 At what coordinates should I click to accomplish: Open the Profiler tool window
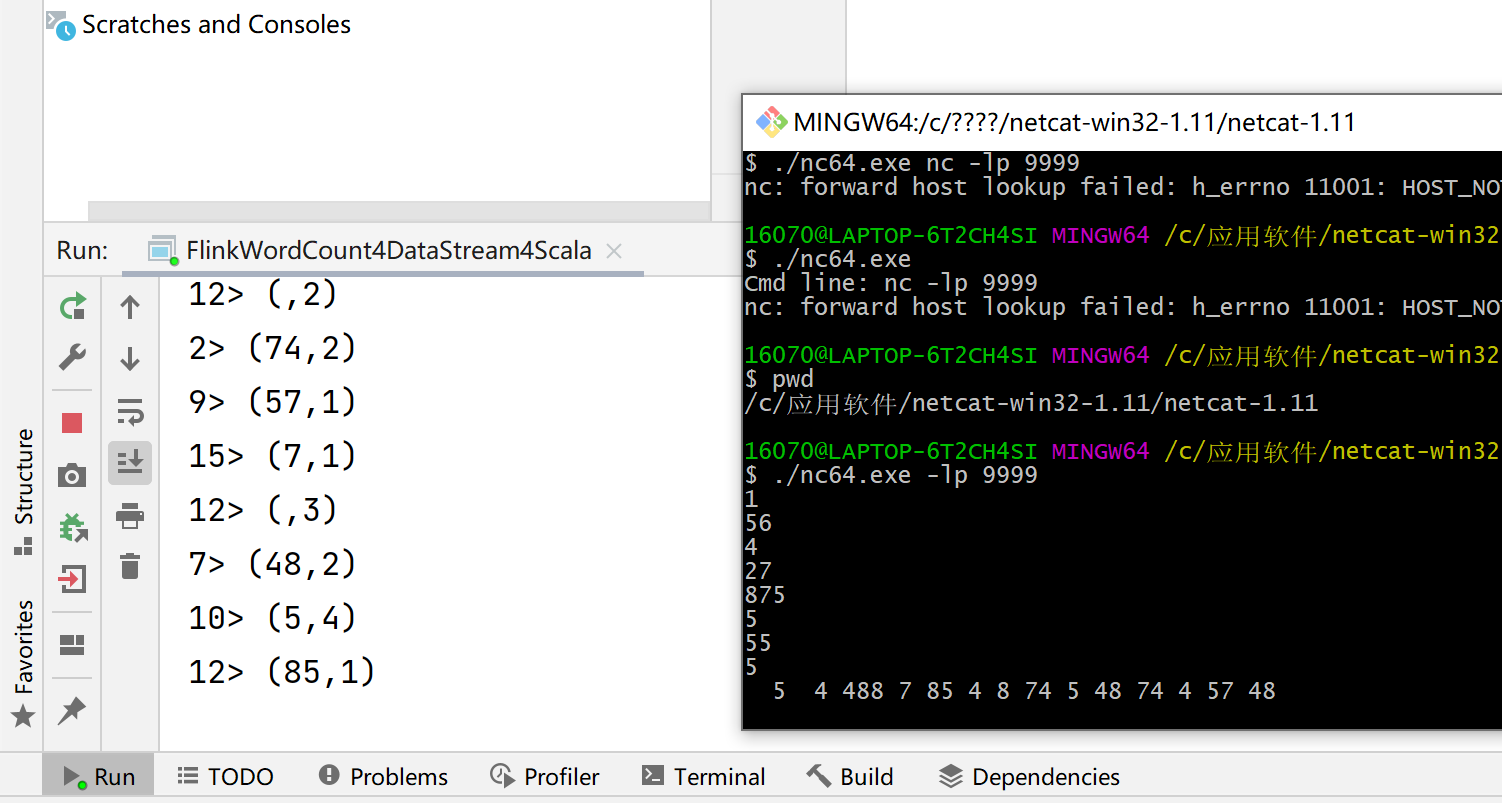click(545, 777)
